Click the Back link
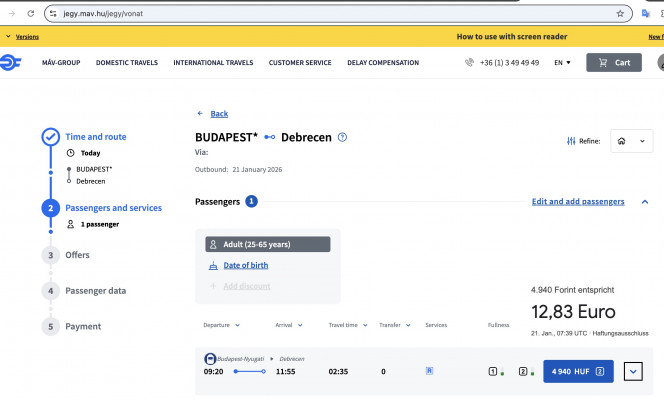Screen dimensions: 664x400 (x=213, y=113)
